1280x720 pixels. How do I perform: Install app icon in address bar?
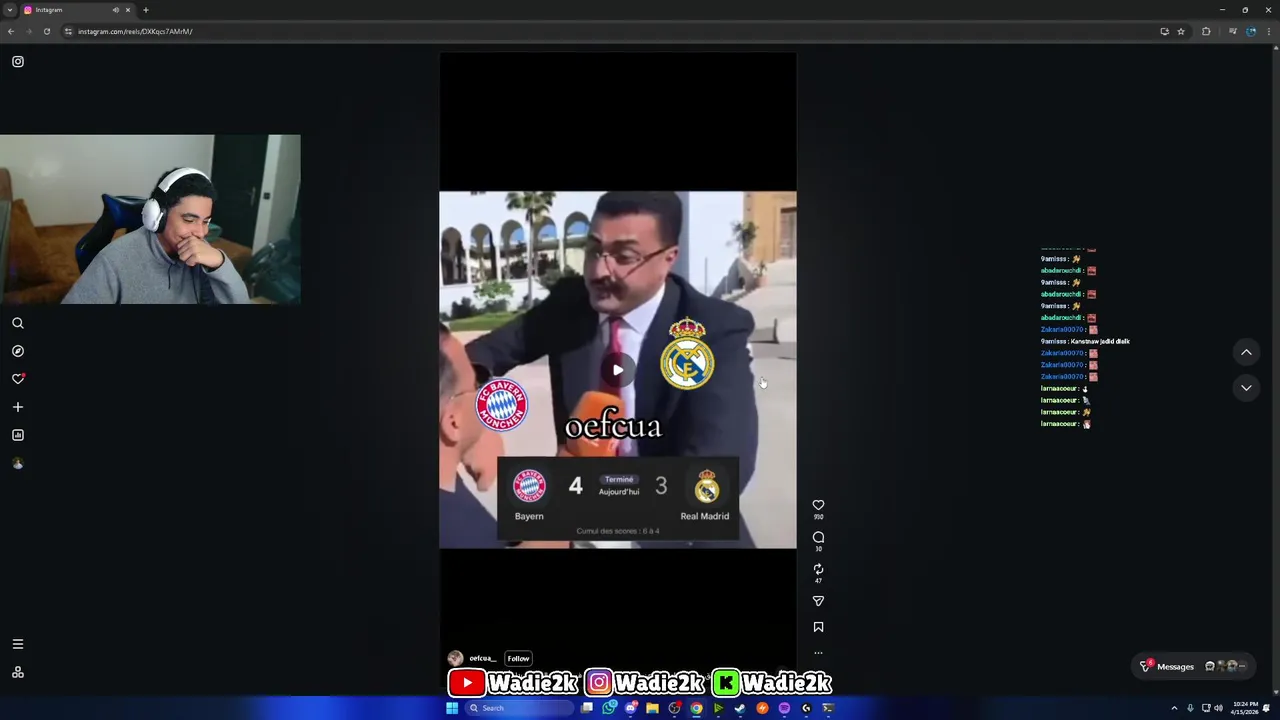point(1164,31)
